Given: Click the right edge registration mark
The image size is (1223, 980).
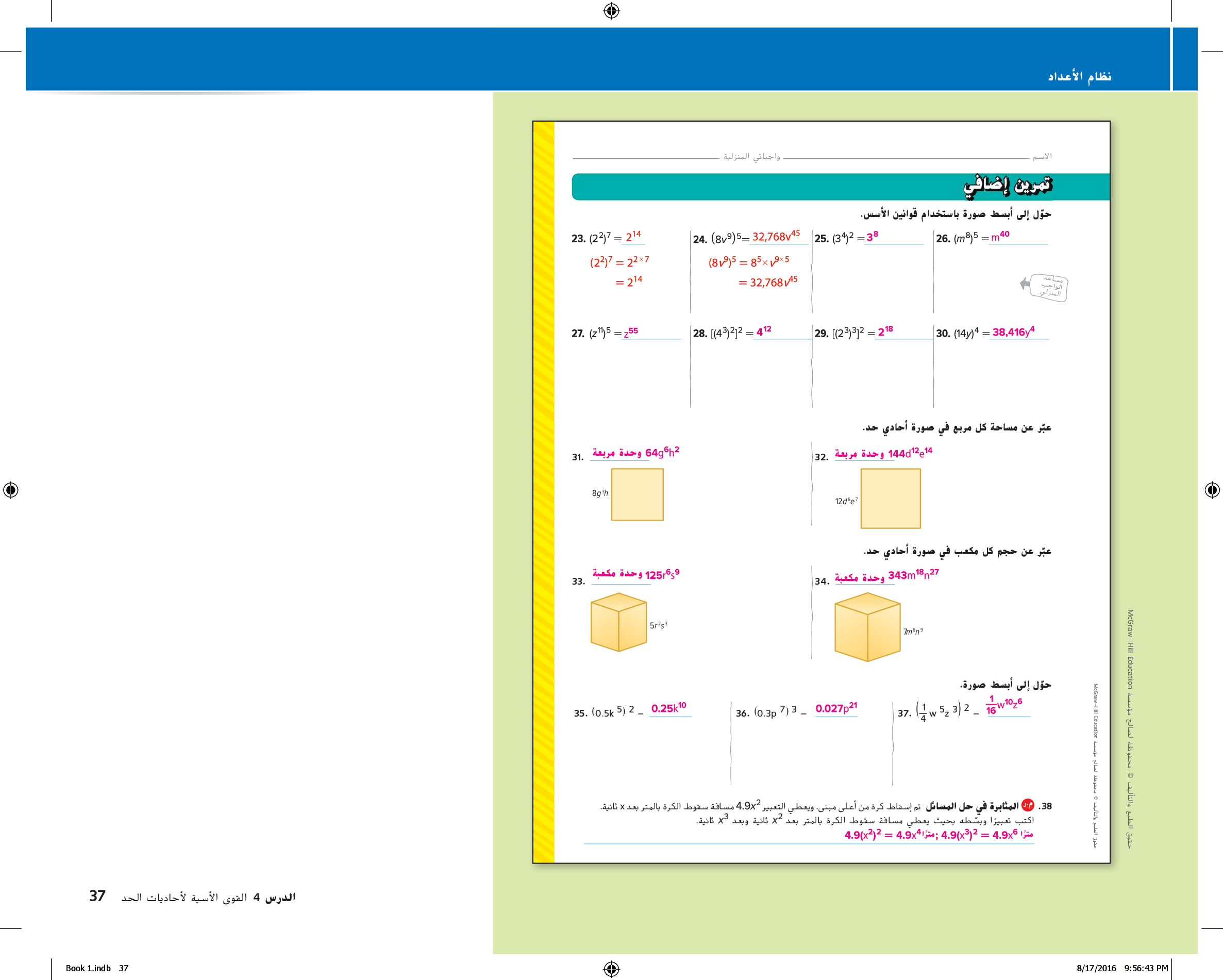Looking at the screenshot, I should [x=1212, y=490].
